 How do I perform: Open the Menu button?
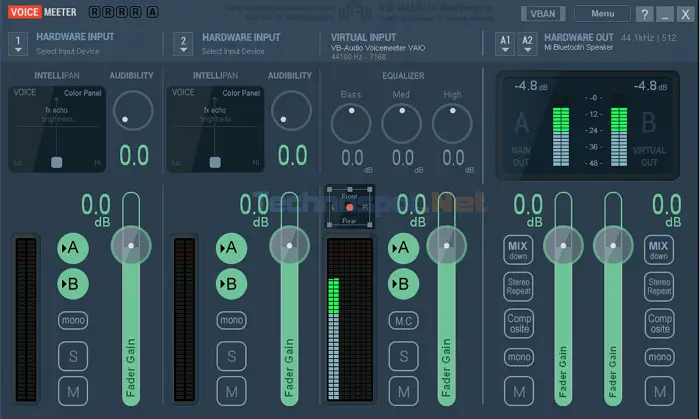click(x=602, y=13)
